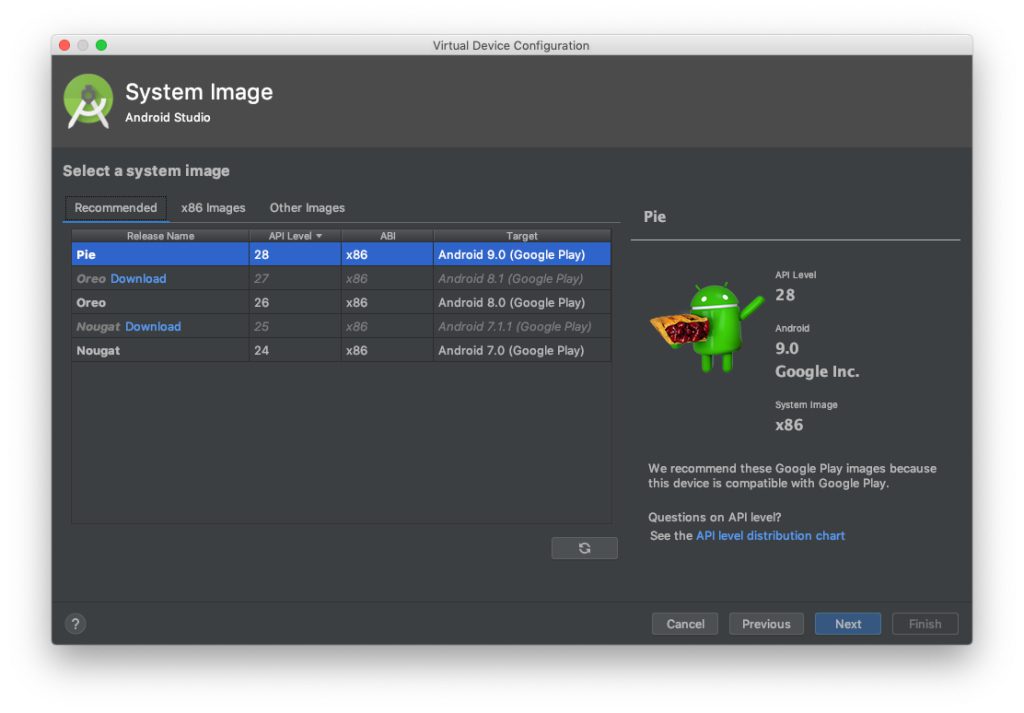
Task: Click API level 27 cell in table
Action: pyautogui.click(x=295, y=278)
